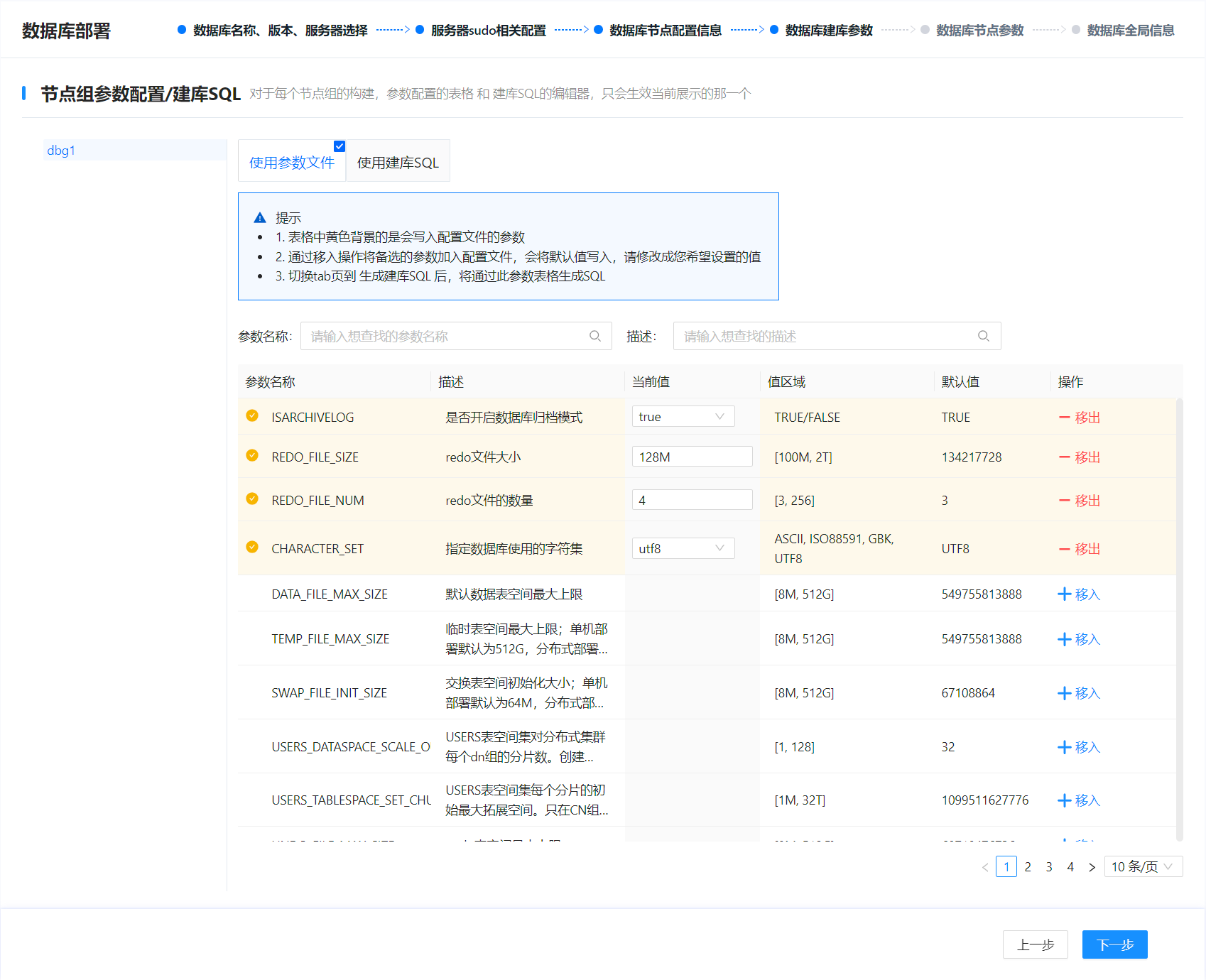Open the ISARCHIVELOG true value dropdown
The width and height of the screenshot is (1206, 980).
pyautogui.click(x=683, y=417)
